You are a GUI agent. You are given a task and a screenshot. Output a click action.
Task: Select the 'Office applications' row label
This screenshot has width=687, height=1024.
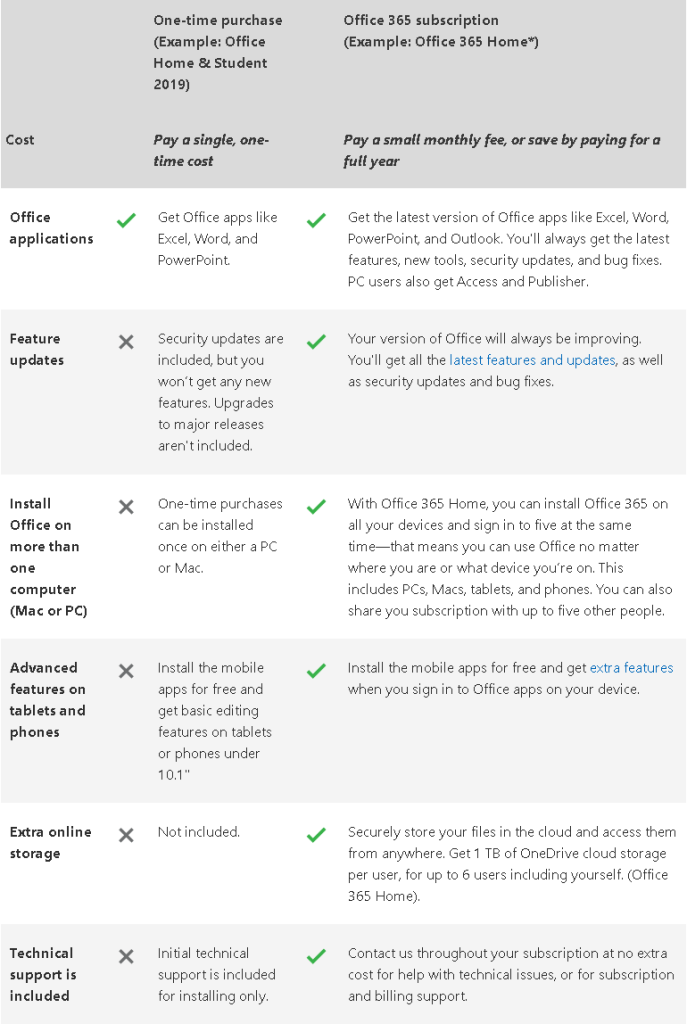(51, 228)
